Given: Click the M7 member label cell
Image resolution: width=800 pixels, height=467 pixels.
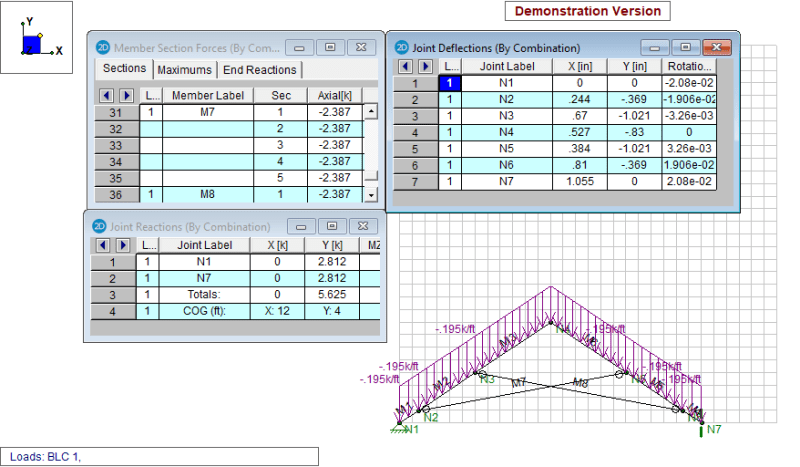Looking at the screenshot, I should click(208, 112).
